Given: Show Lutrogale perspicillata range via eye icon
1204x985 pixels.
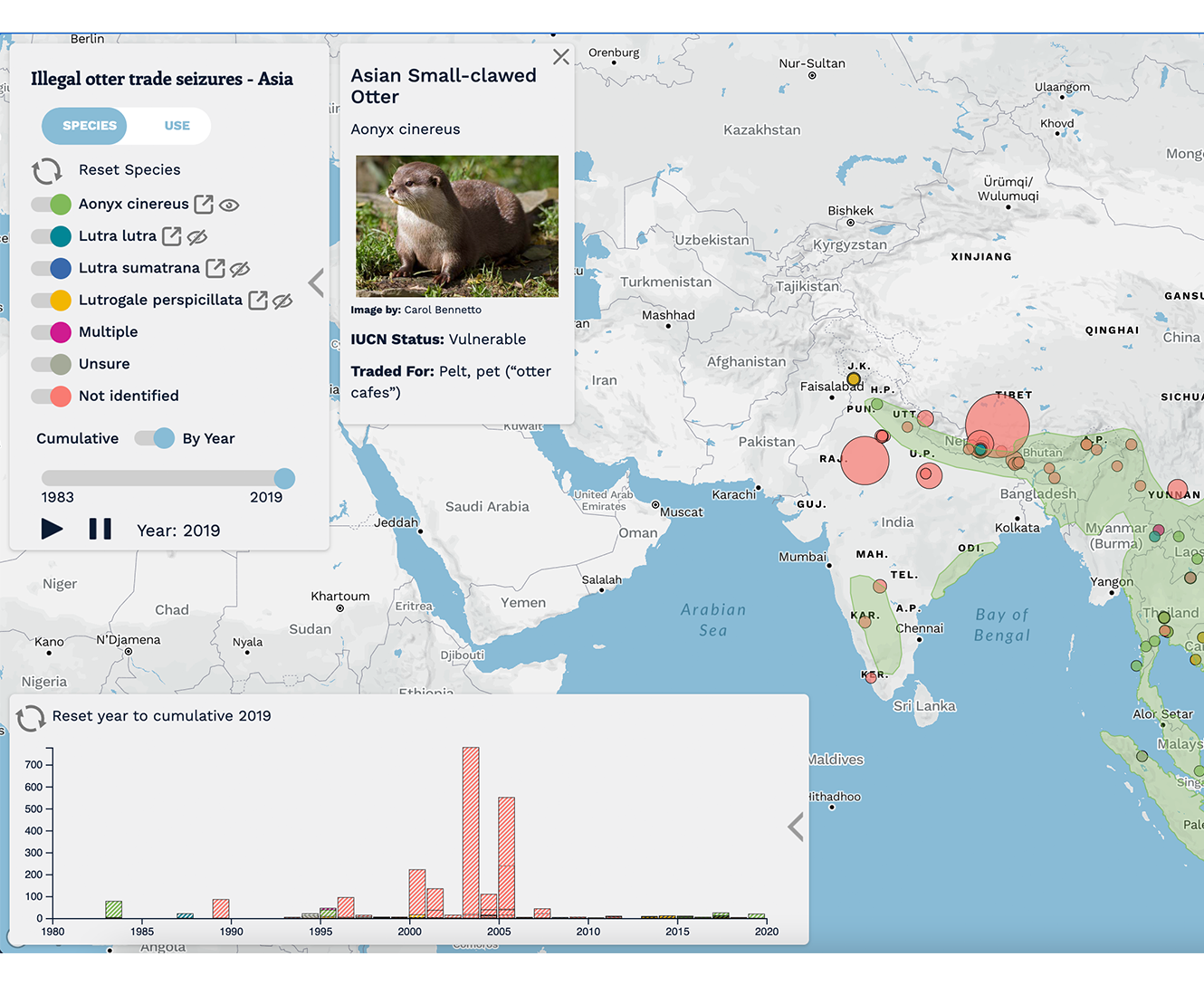Looking at the screenshot, I should [283, 301].
